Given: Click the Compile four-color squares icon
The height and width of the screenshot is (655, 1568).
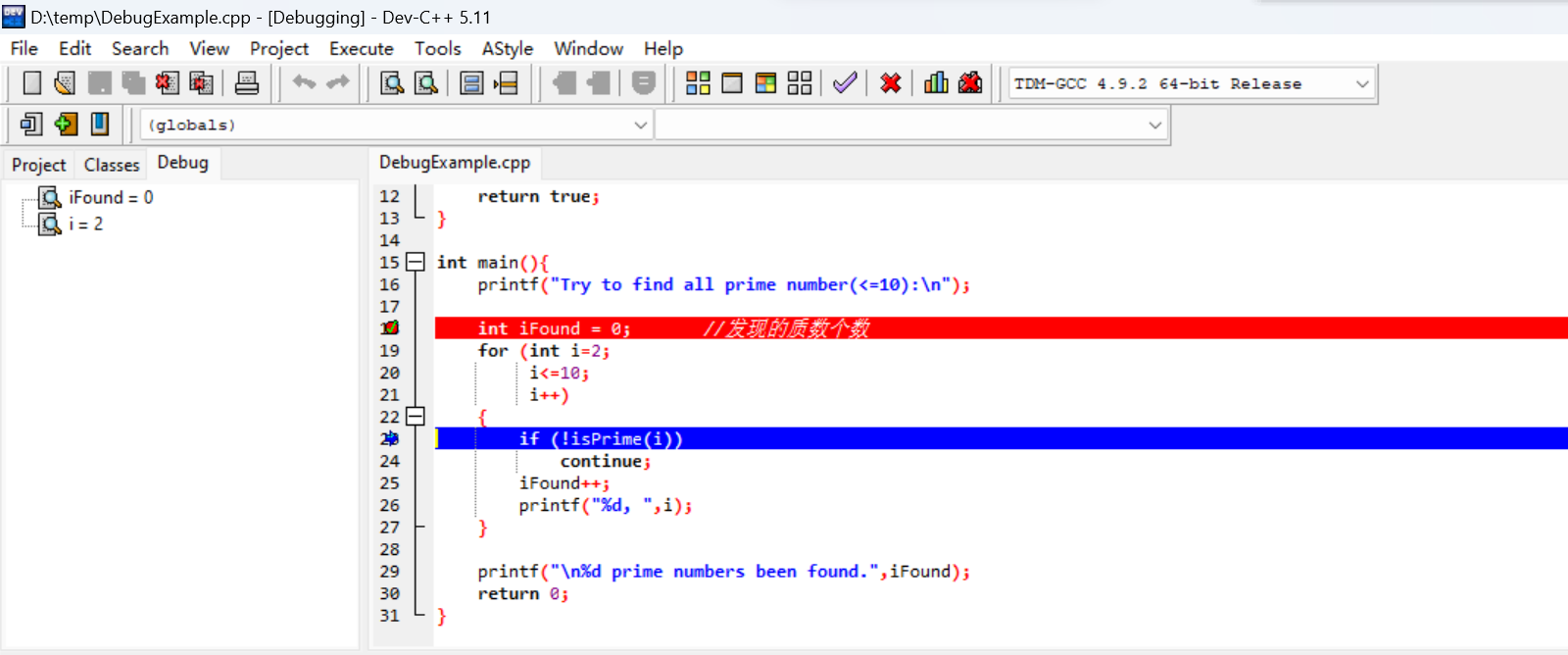Looking at the screenshot, I should coord(698,83).
